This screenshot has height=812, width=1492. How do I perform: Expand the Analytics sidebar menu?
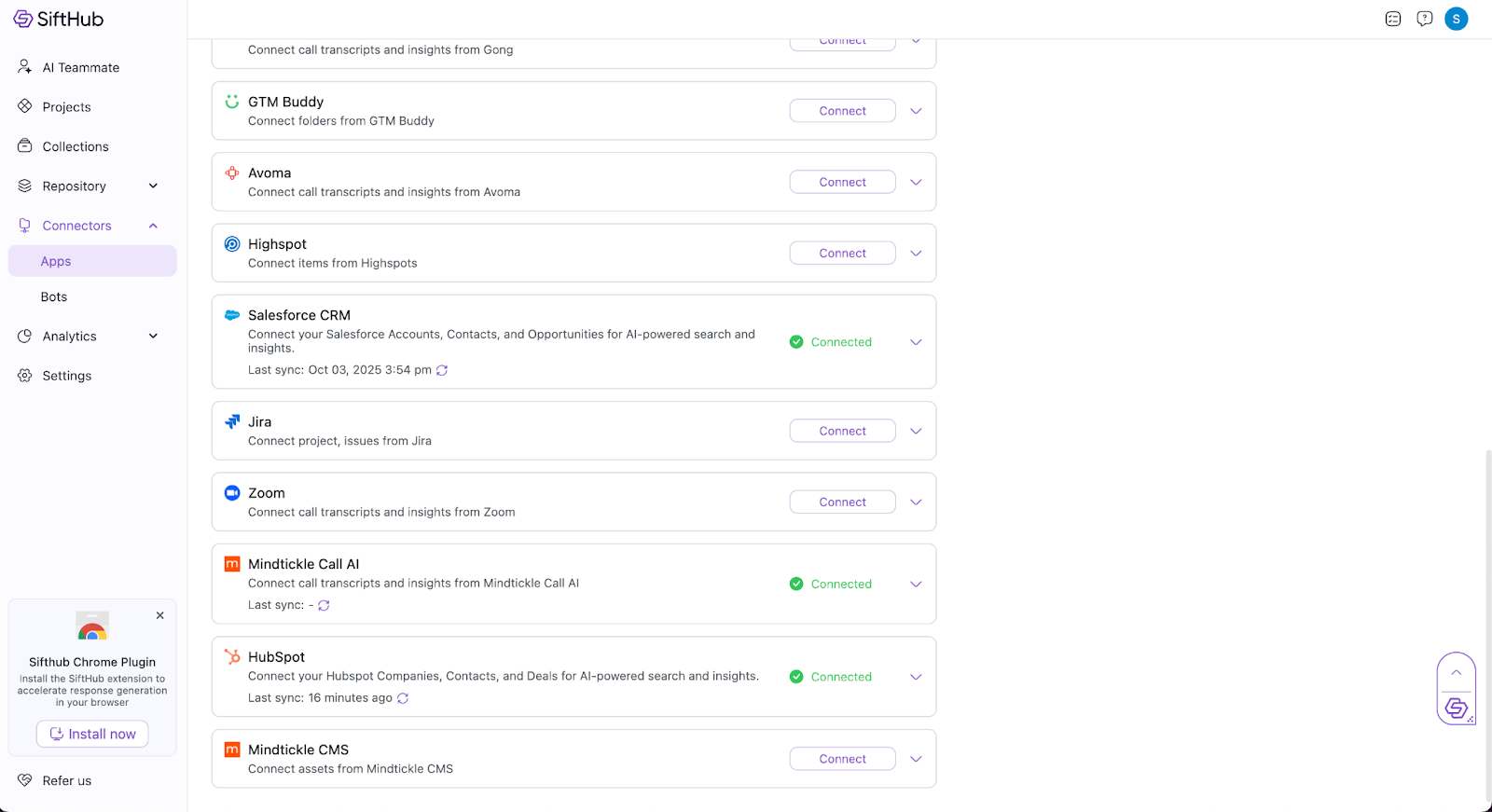[x=153, y=337]
